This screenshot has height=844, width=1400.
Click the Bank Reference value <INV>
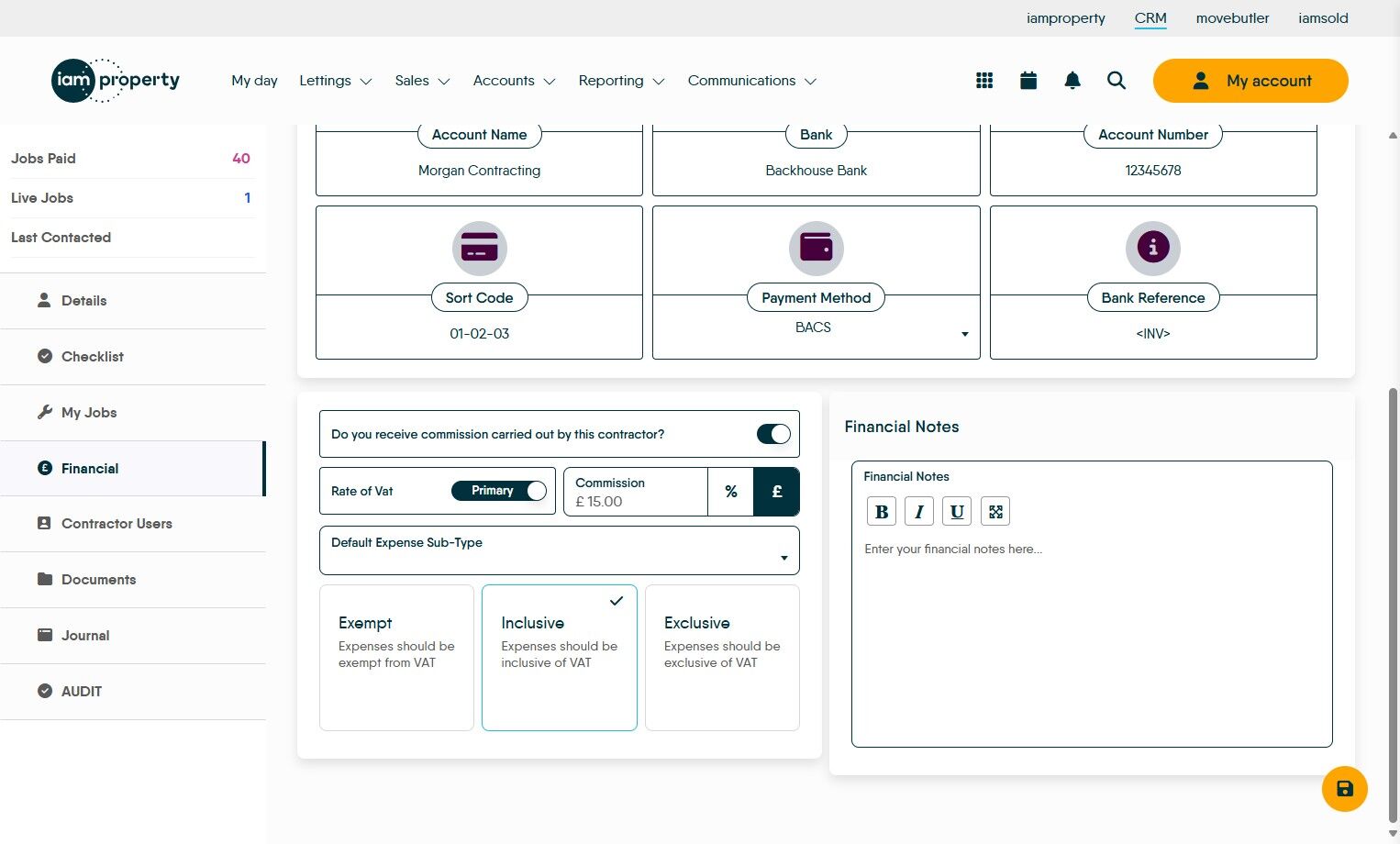point(1153,334)
